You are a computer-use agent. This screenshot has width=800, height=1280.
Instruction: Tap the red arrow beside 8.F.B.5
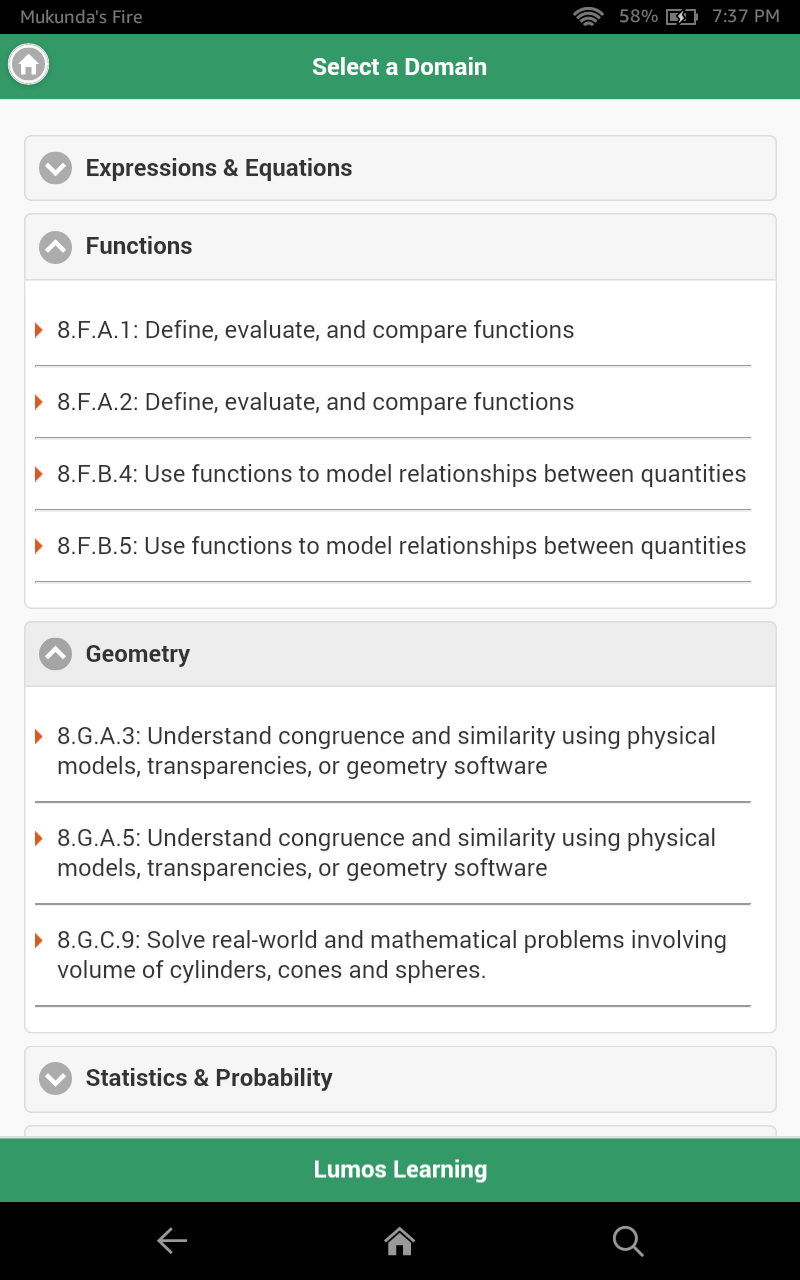(x=39, y=546)
